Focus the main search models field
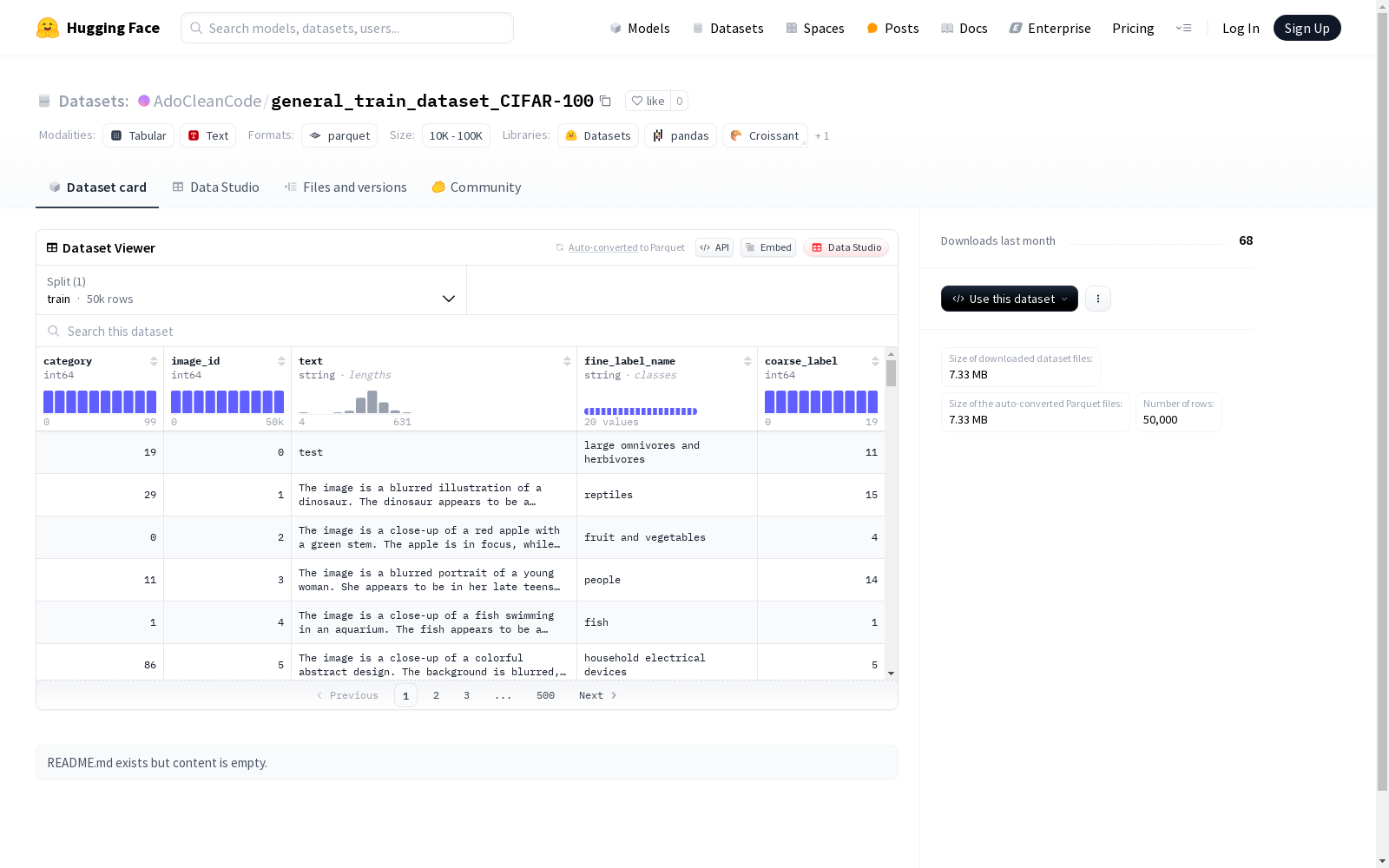The width and height of the screenshot is (1389, 868). (347, 28)
